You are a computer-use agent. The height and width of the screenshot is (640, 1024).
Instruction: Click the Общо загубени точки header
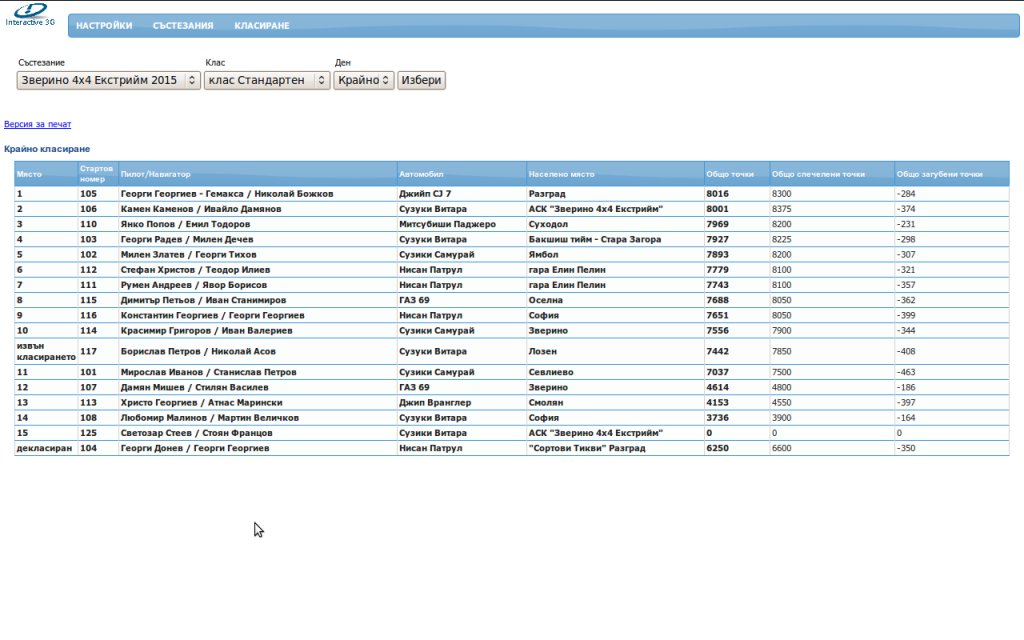[x=939, y=174]
